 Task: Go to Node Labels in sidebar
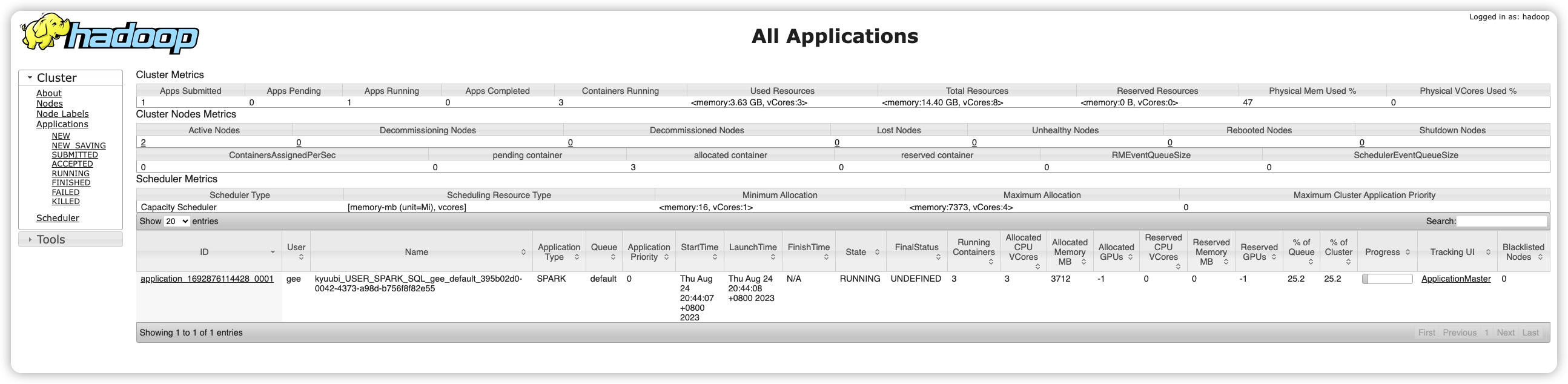pos(62,114)
